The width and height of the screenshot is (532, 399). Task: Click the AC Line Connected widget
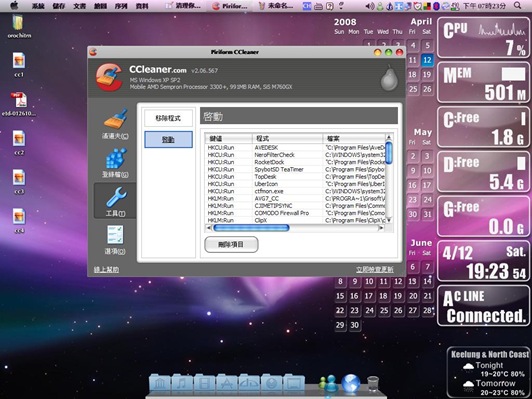(x=483, y=306)
